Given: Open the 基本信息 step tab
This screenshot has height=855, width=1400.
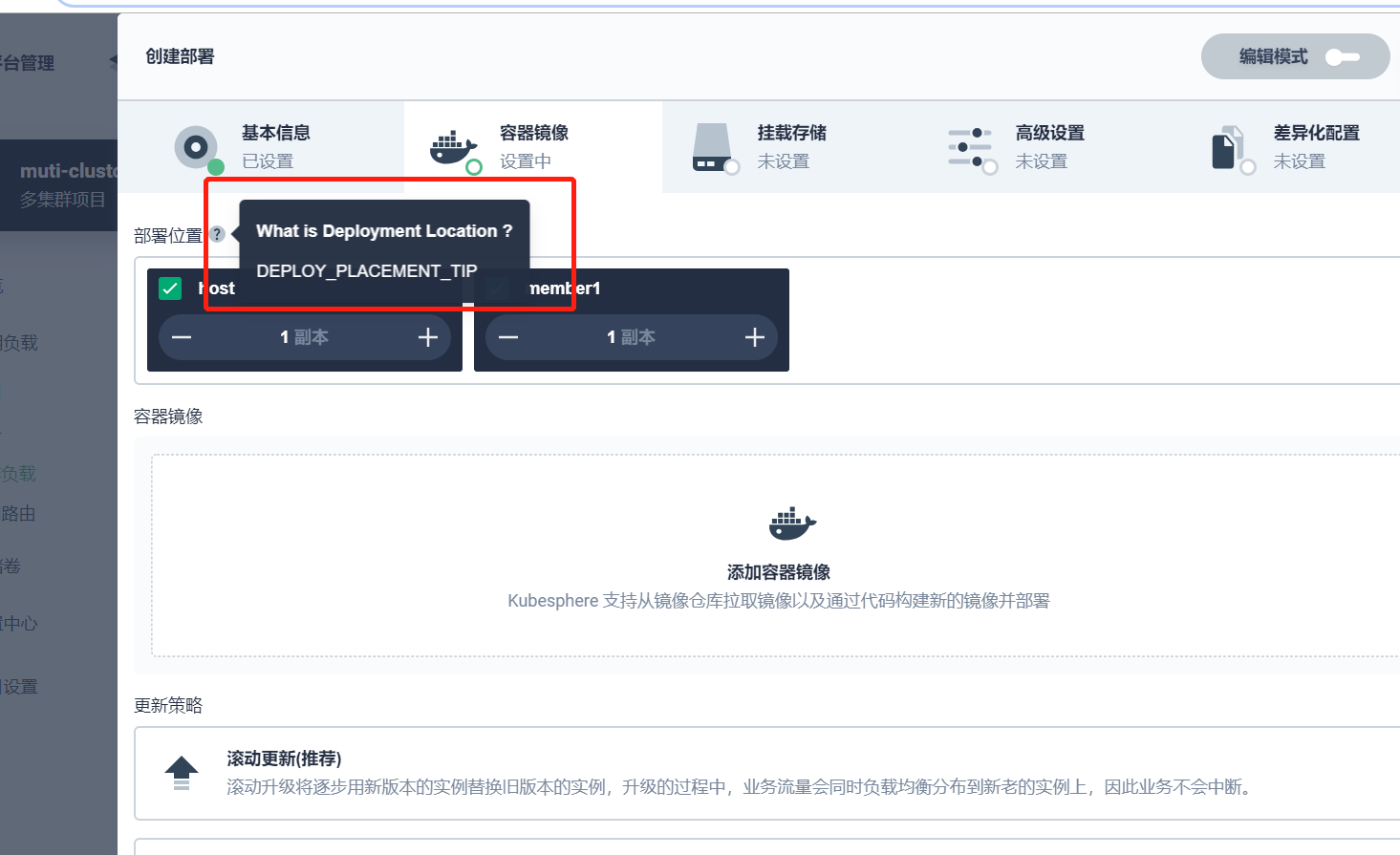Looking at the screenshot, I should click(x=261, y=147).
